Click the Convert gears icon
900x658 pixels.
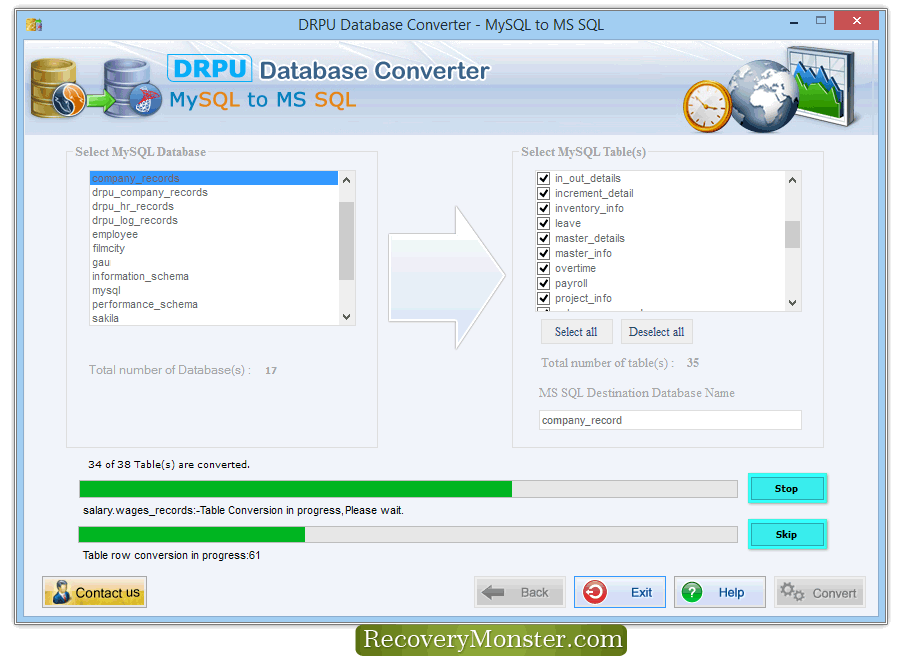tap(792, 591)
